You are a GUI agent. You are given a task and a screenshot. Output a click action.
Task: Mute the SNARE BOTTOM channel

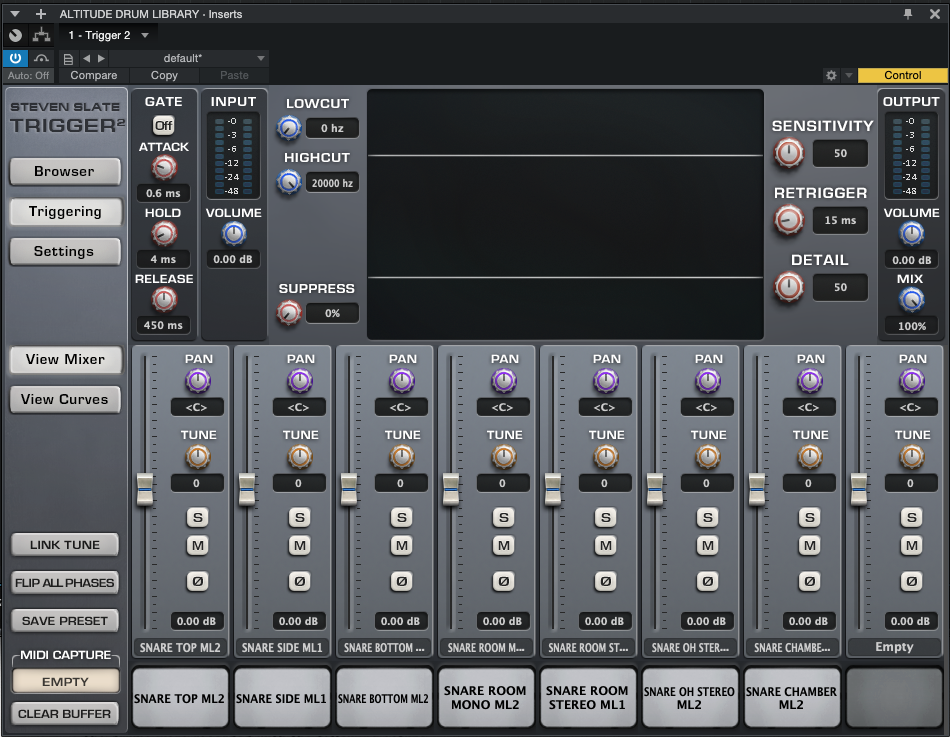point(401,545)
